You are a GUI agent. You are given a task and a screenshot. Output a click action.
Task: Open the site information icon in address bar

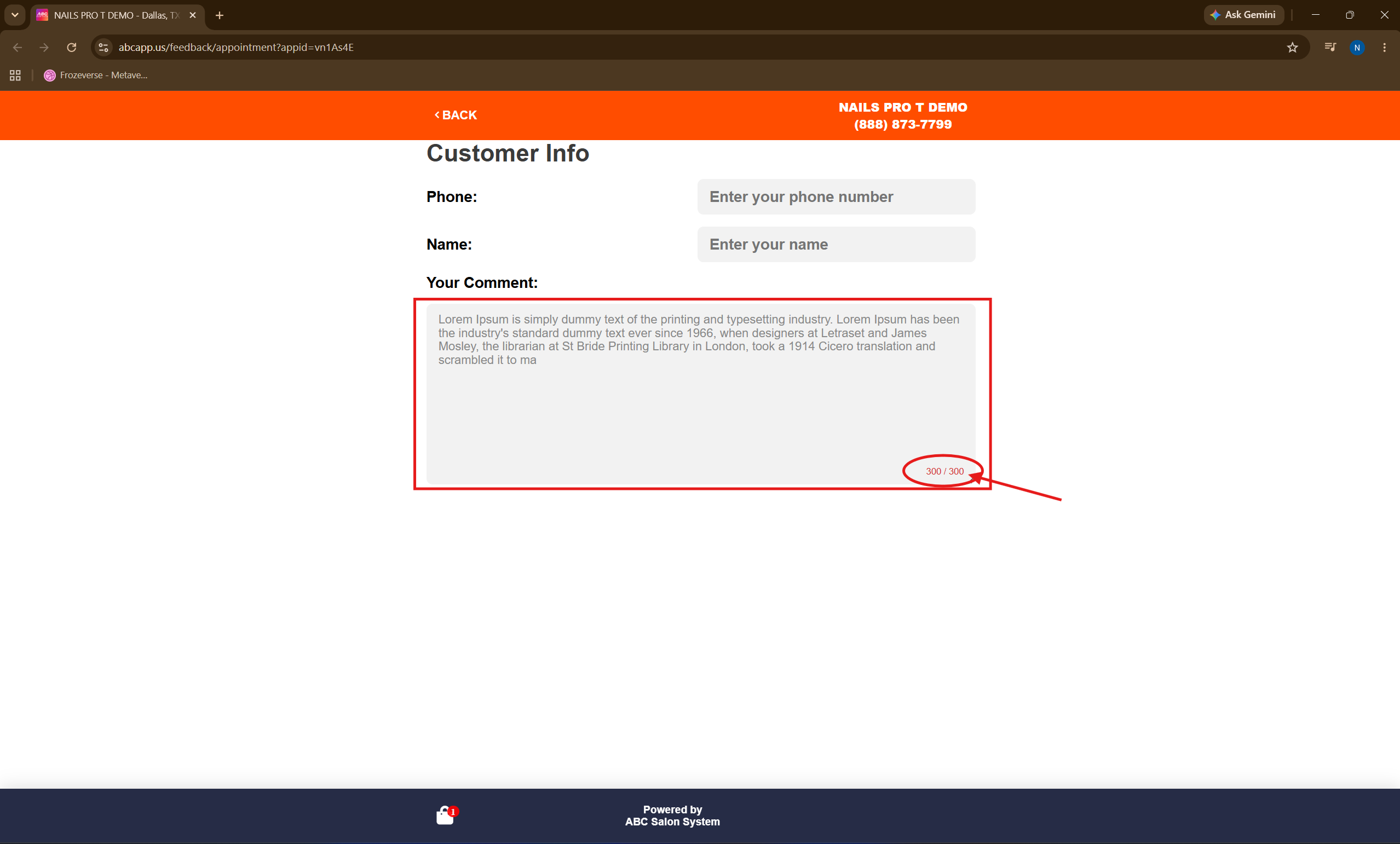(x=103, y=47)
